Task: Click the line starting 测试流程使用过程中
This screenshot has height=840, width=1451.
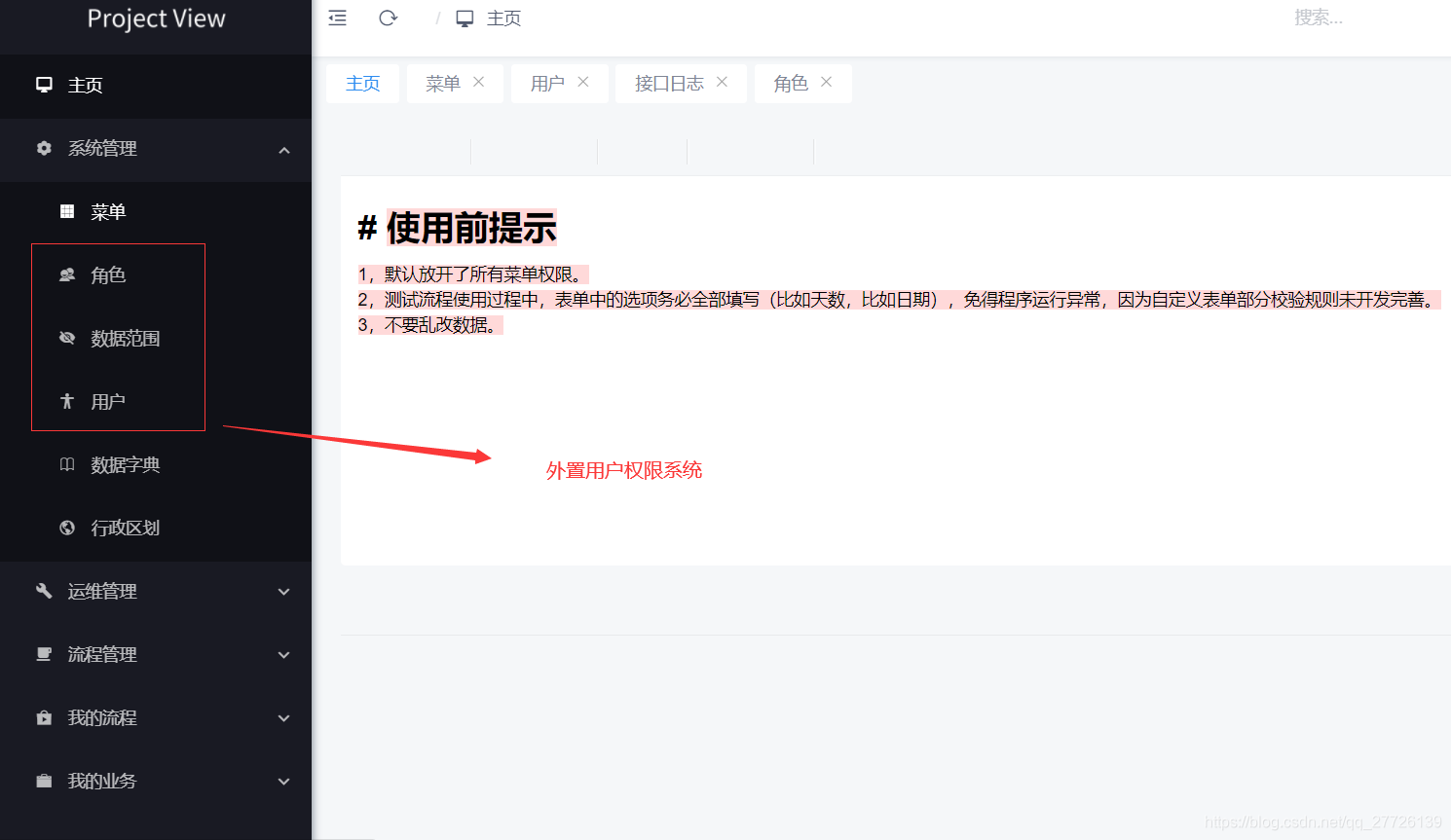Action: point(899,300)
